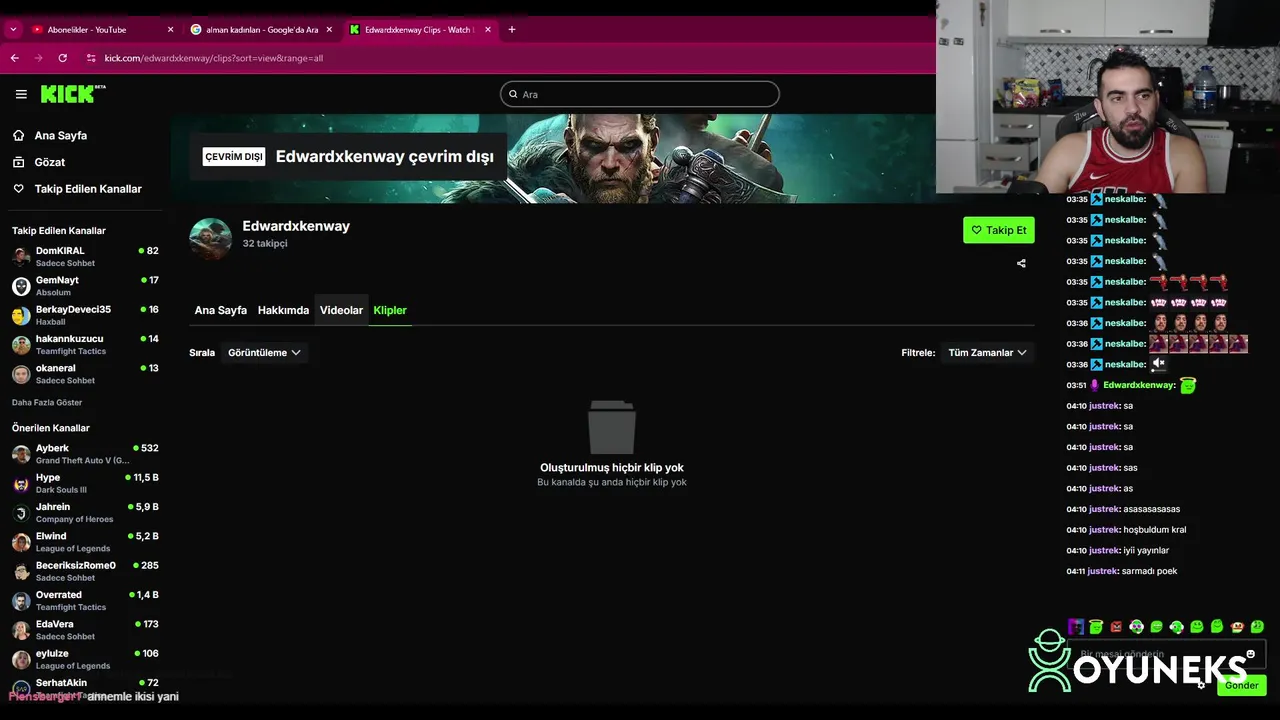
Task: Click Daha Fazla Göster link
Action: pyautogui.click(x=47, y=402)
